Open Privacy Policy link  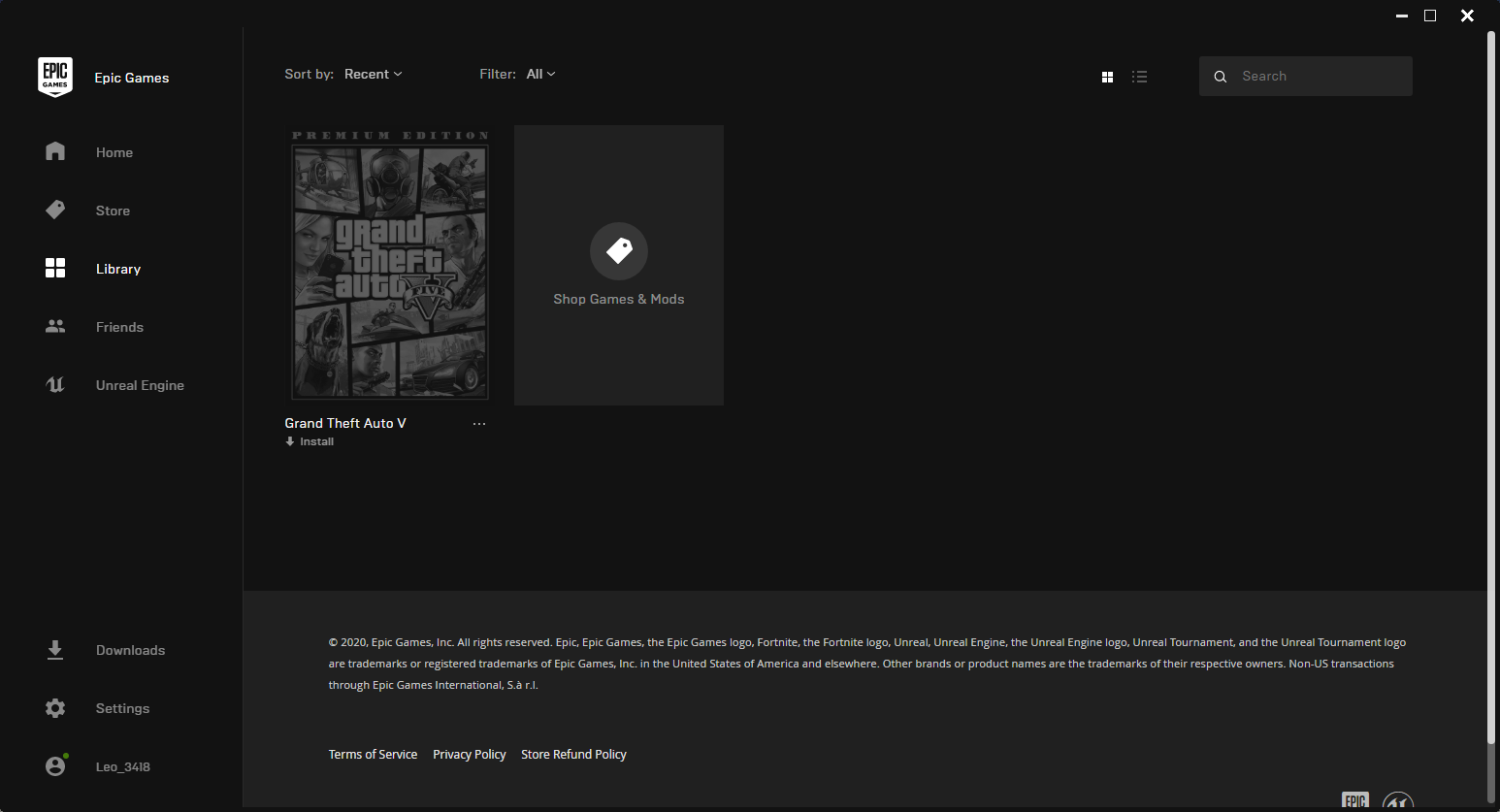click(x=470, y=754)
